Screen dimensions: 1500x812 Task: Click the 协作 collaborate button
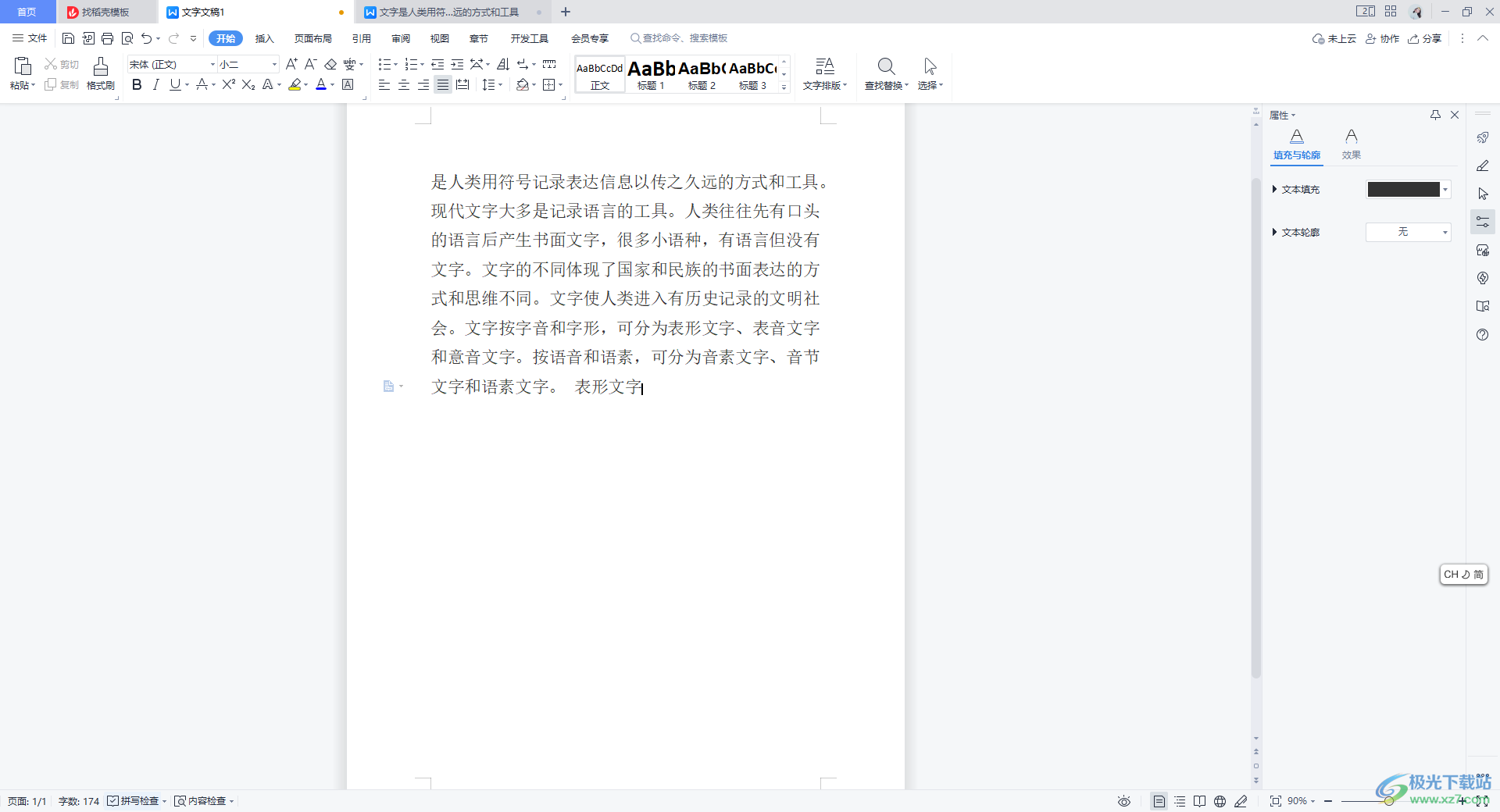[x=1382, y=38]
